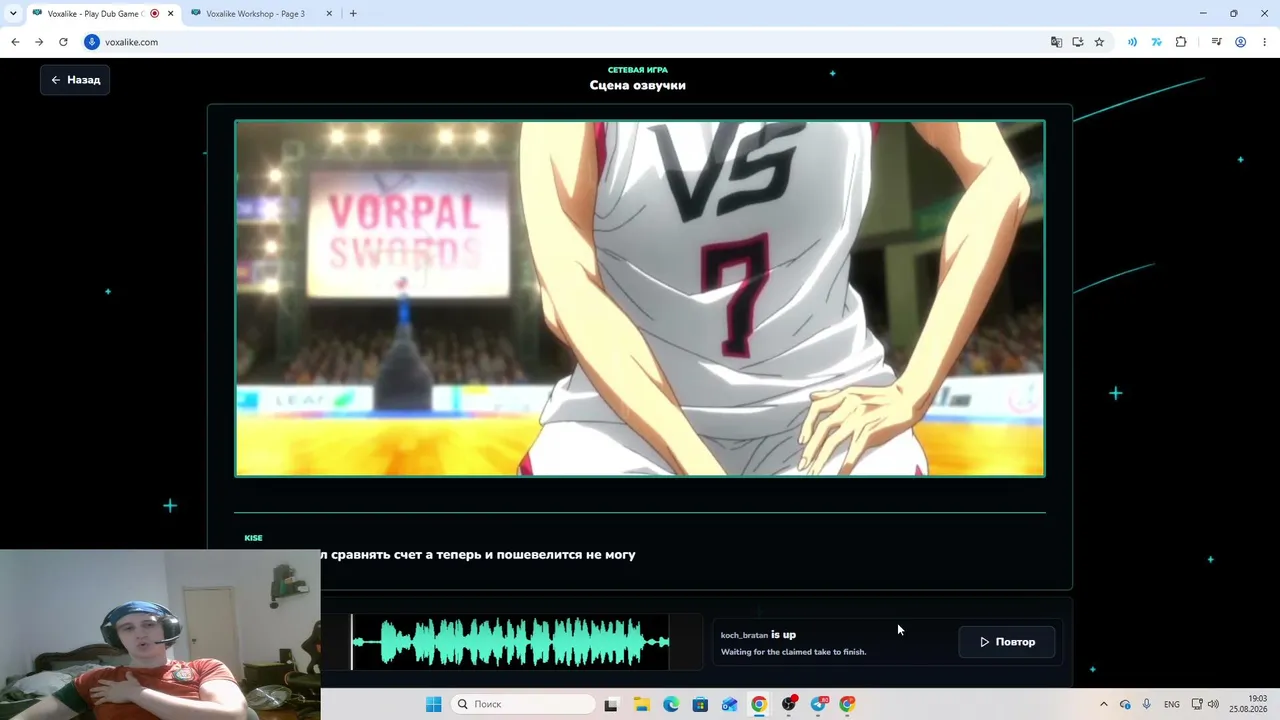The height and width of the screenshot is (720, 1280).
Task: Click the СЕТЕВАЯ ИГРА label
Action: coord(638,70)
